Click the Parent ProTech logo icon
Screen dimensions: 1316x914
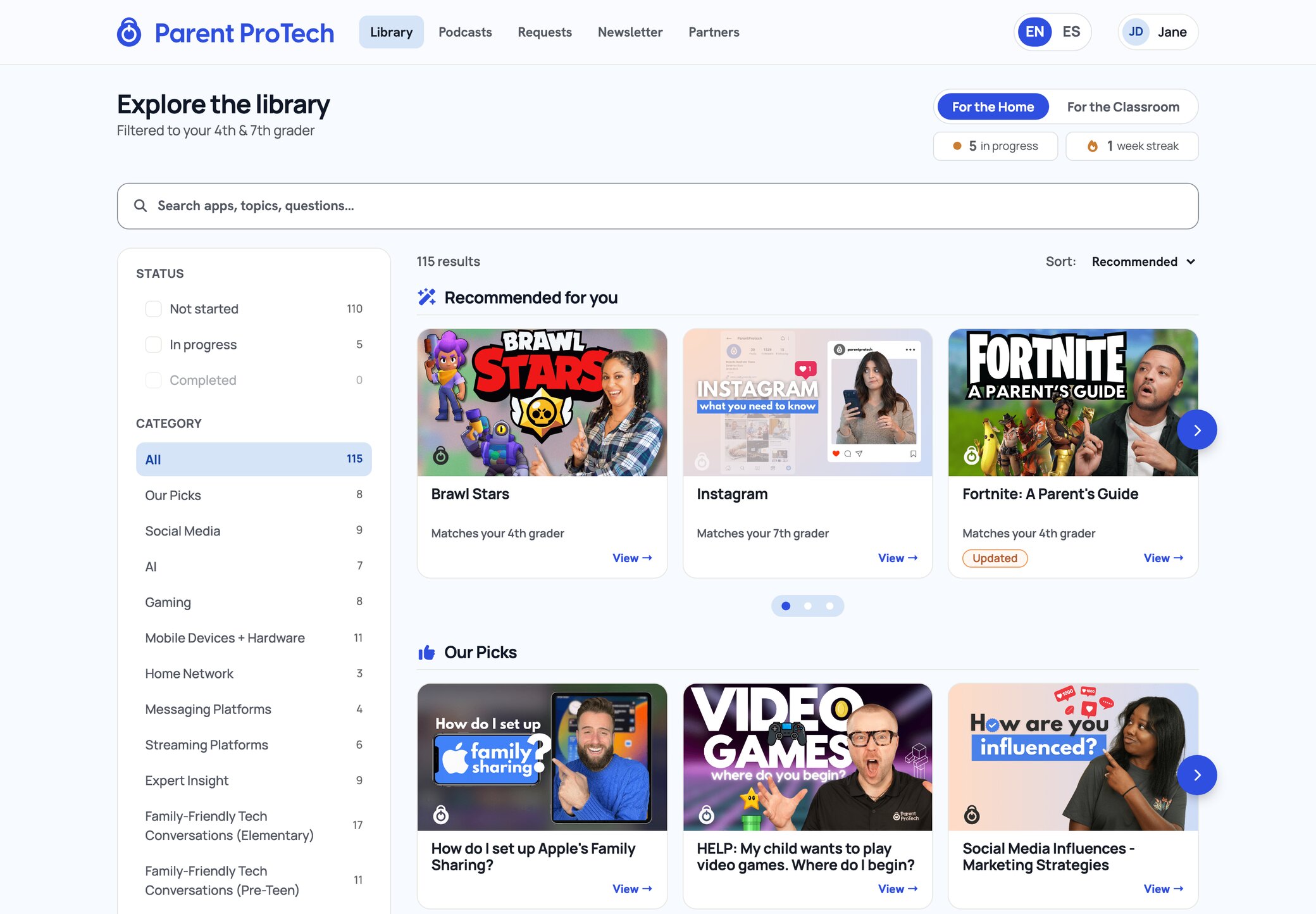pyautogui.click(x=129, y=32)
